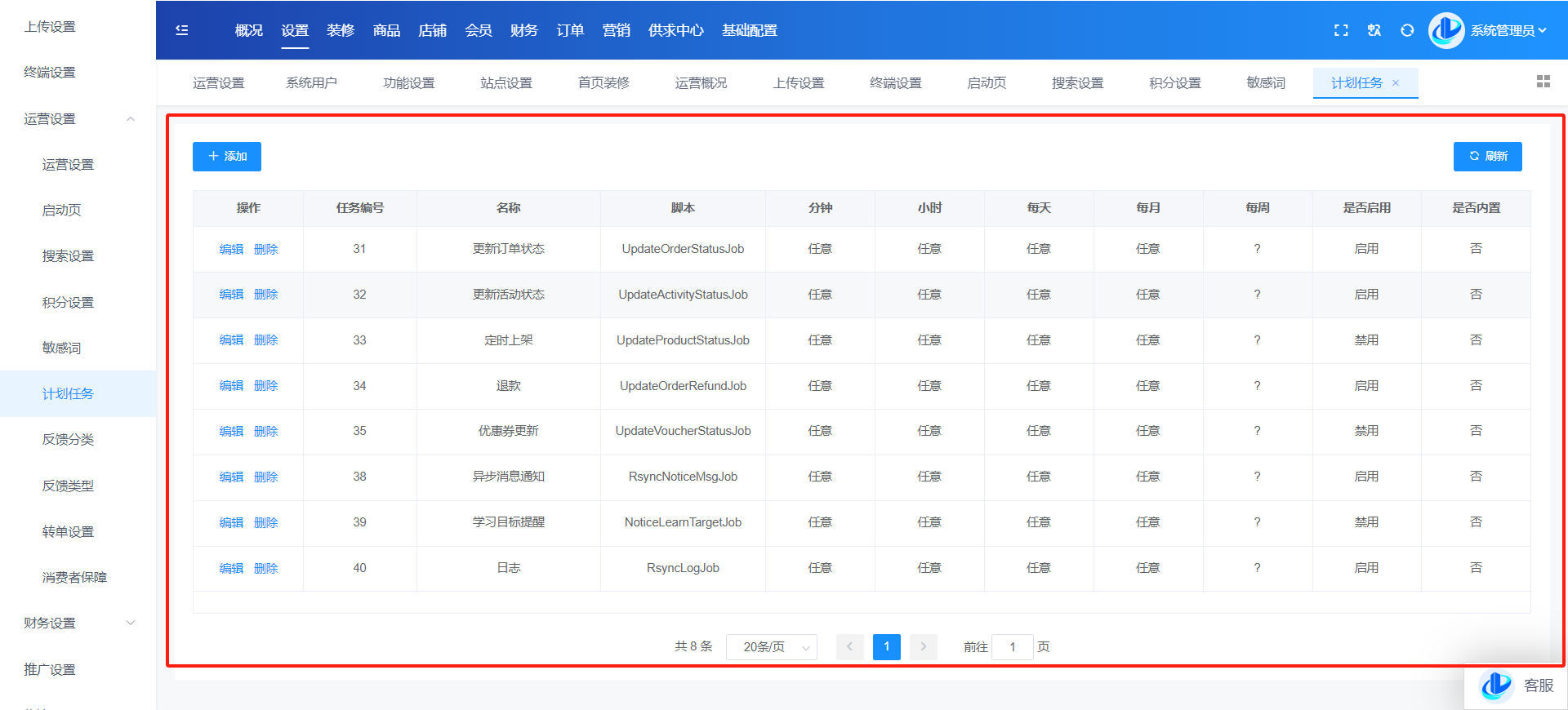Switch to the 敏感词 tab
The image size is (1568, 710).
click(1266, 83)
